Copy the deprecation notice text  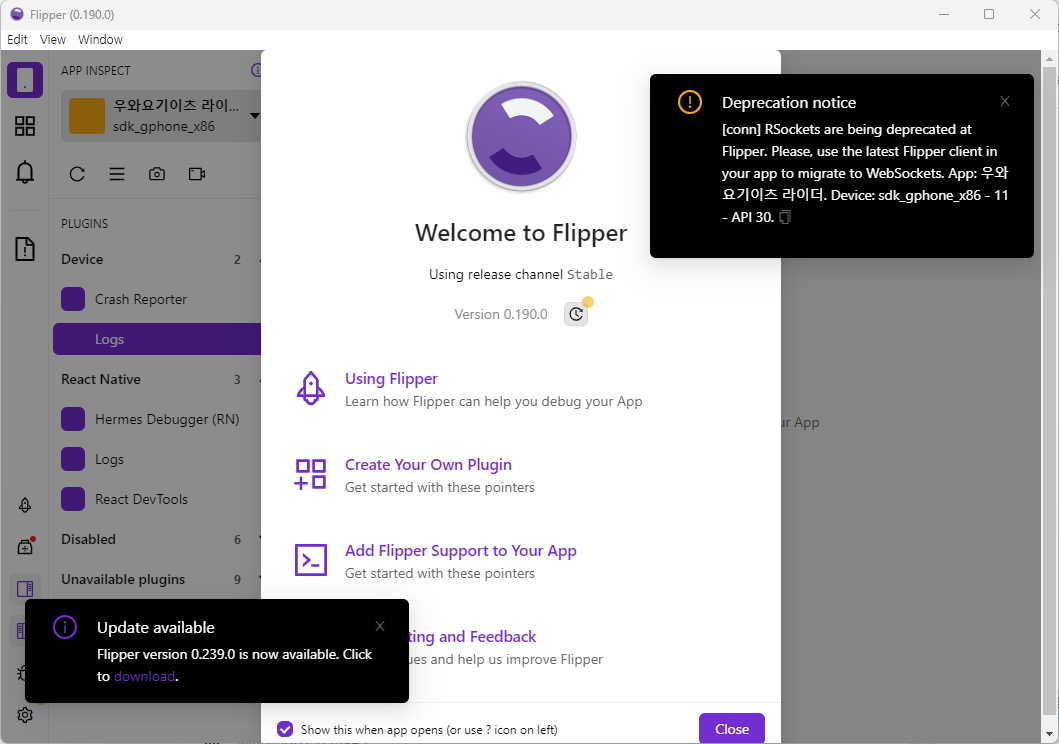pyautogui.click(x=785, y=217)
